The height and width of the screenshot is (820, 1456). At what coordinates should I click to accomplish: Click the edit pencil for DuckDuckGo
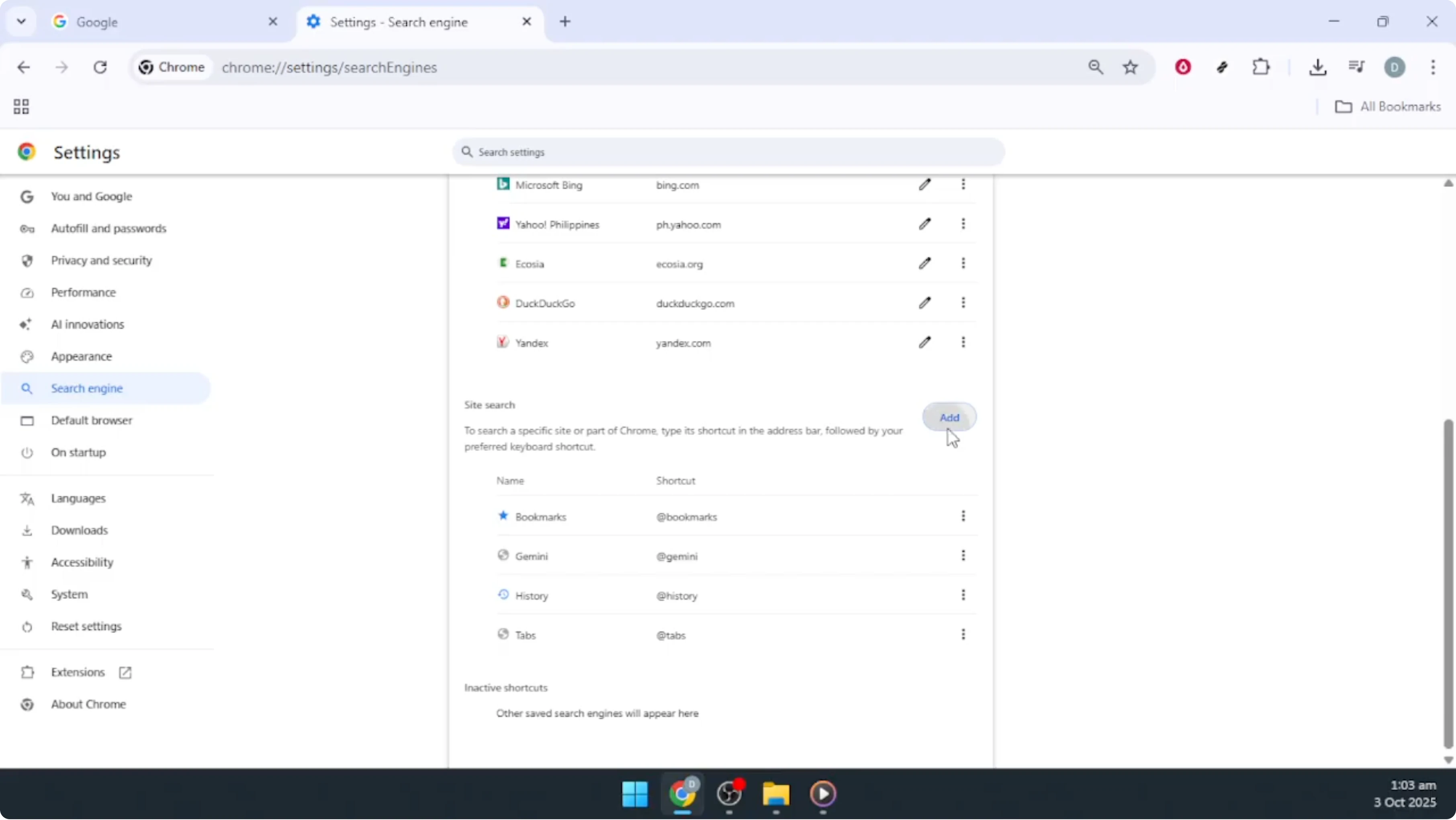(x=925, y=303)
